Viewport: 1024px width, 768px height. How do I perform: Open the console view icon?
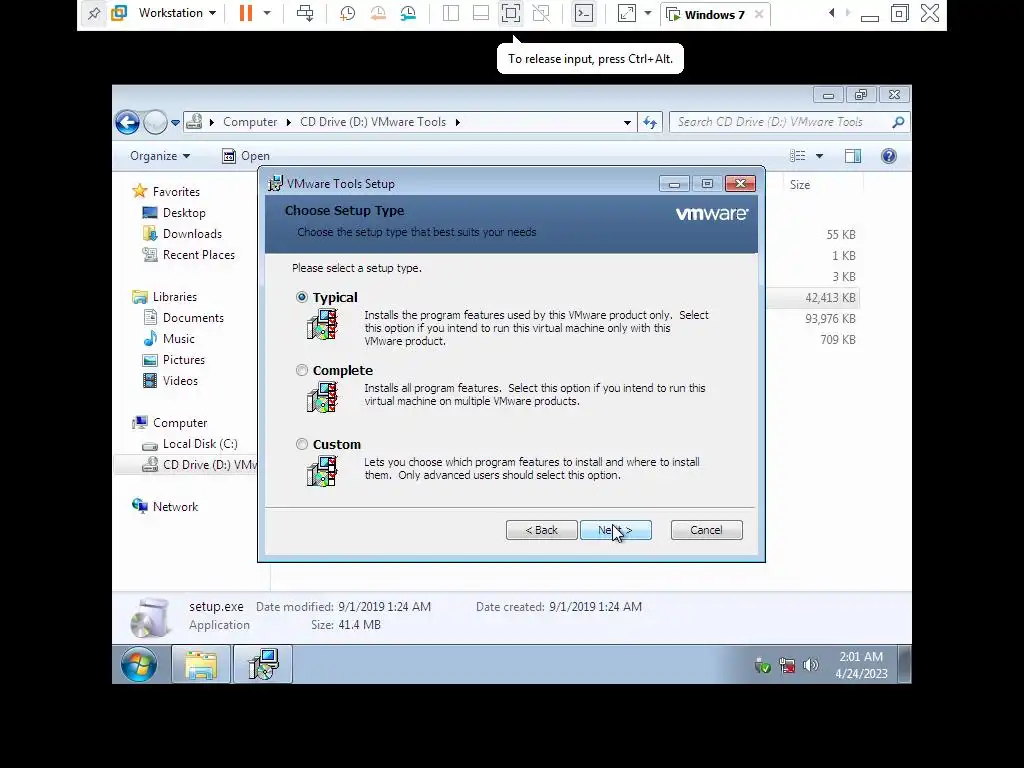coord(584,13)
